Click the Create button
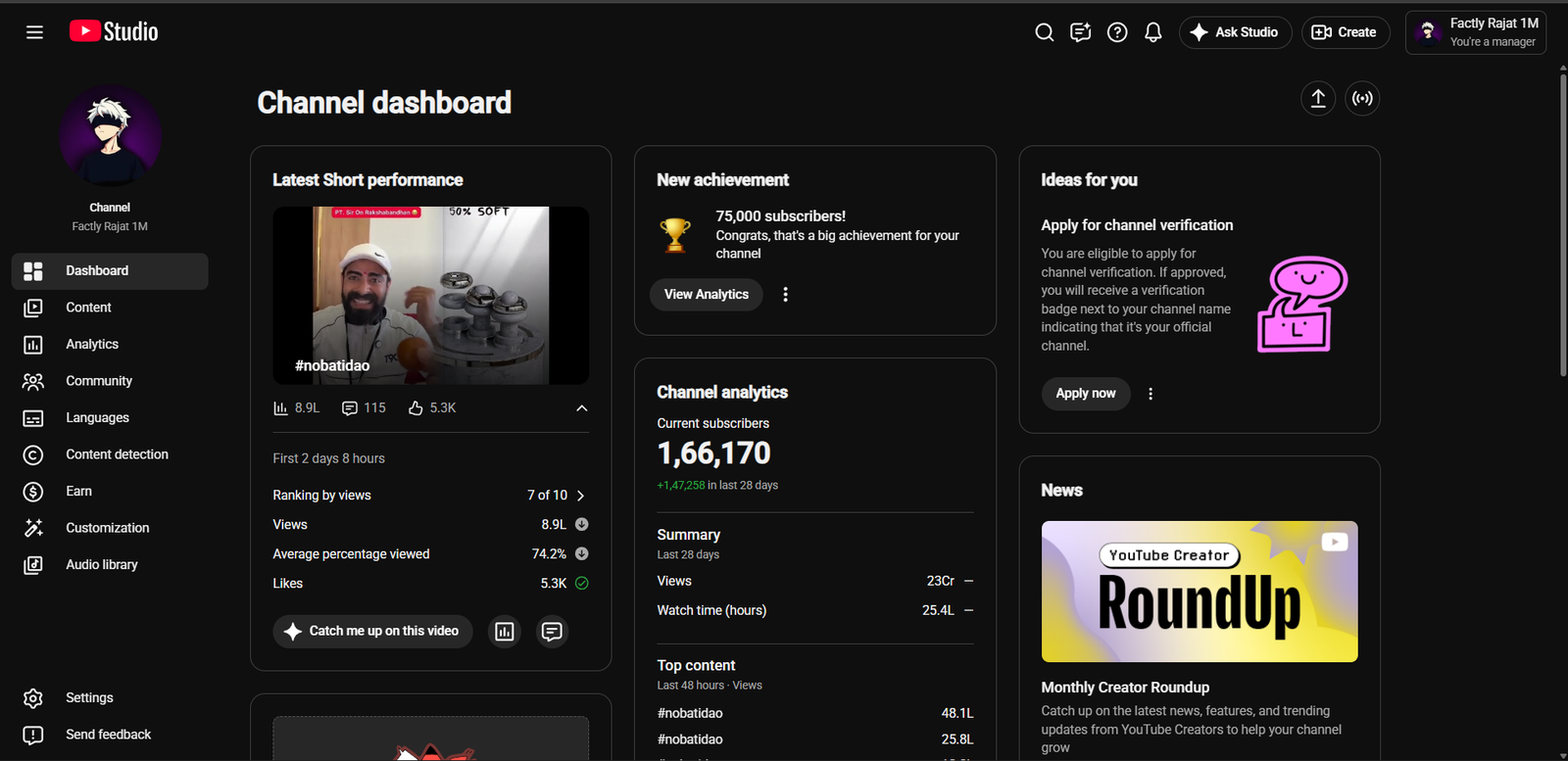 click(1346, 32)
